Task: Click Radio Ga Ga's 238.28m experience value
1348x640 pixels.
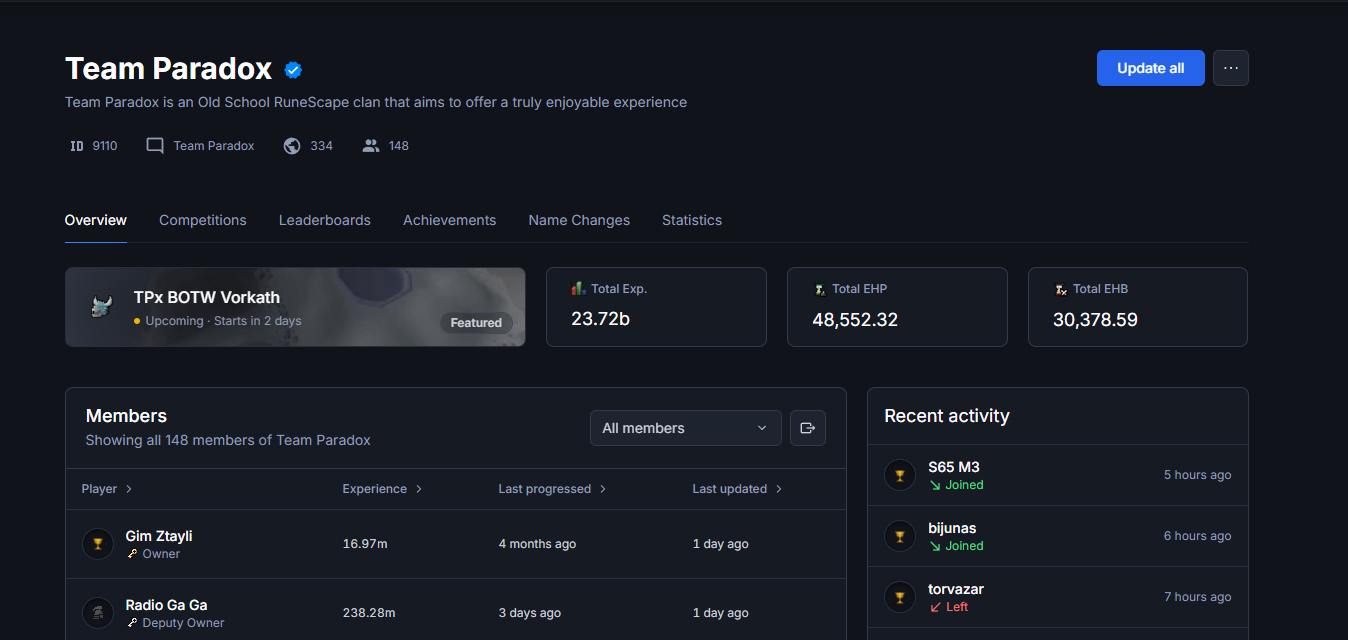Action: (x=369, y=613)
